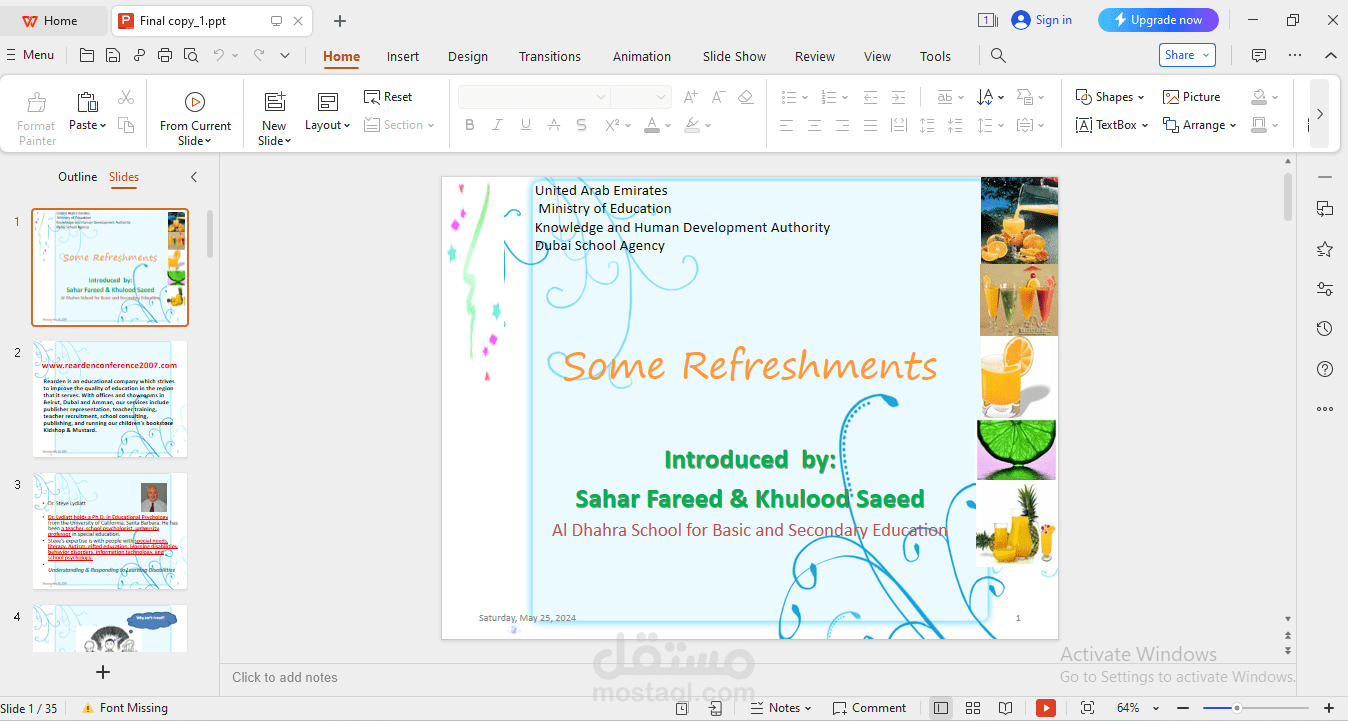Click the Upgrade now button
The height and width of the screenshot is (721, 1348).
click(1158, 20)
